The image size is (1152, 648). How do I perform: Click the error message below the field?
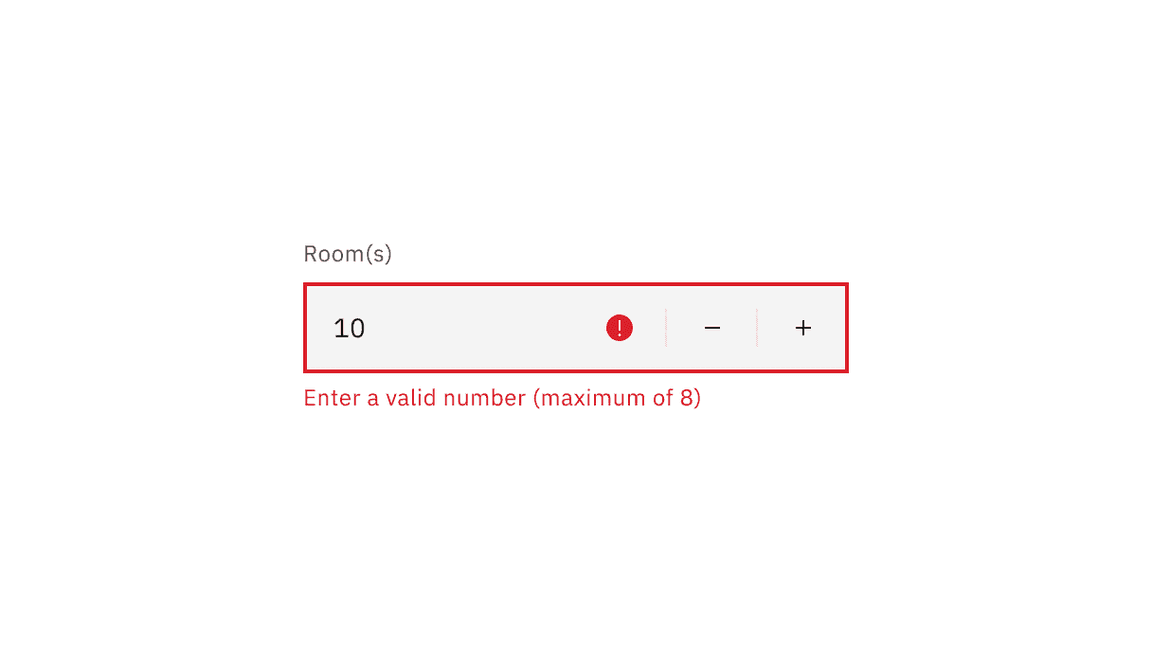tap(501, 397)
